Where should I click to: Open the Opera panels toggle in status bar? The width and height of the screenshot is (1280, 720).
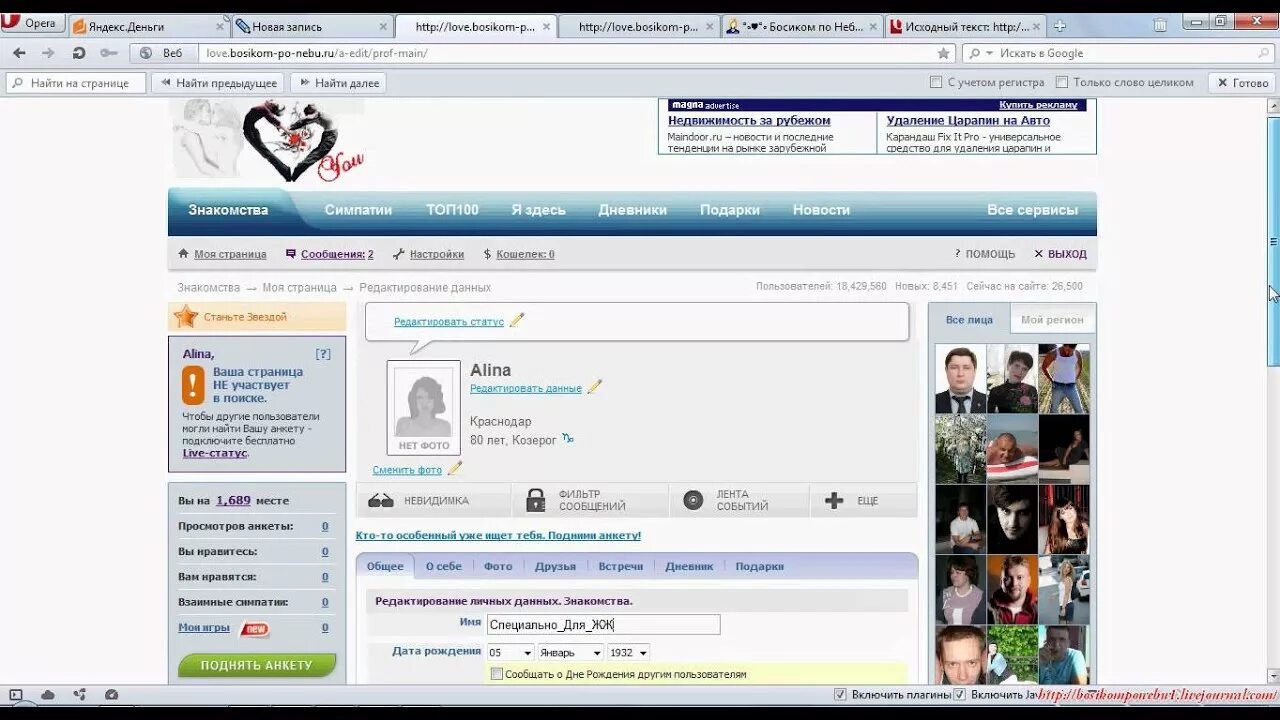pyautogui.click(x=16, y=695)
